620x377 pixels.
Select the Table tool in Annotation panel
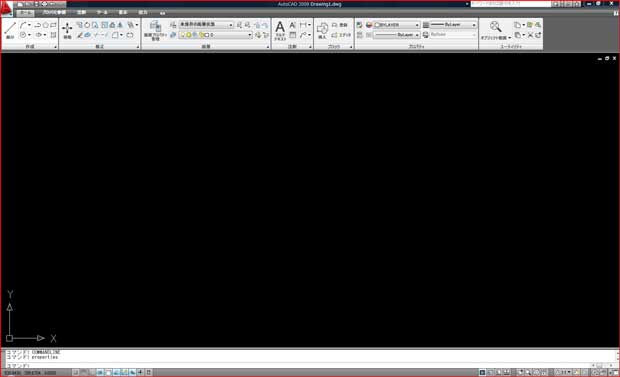(x=293, y=35)
